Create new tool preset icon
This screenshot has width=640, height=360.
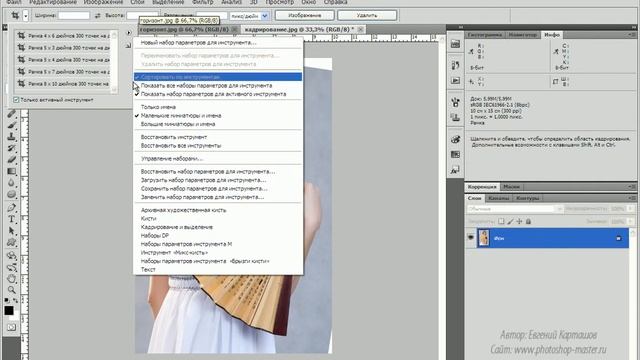[x=129, y=46]
